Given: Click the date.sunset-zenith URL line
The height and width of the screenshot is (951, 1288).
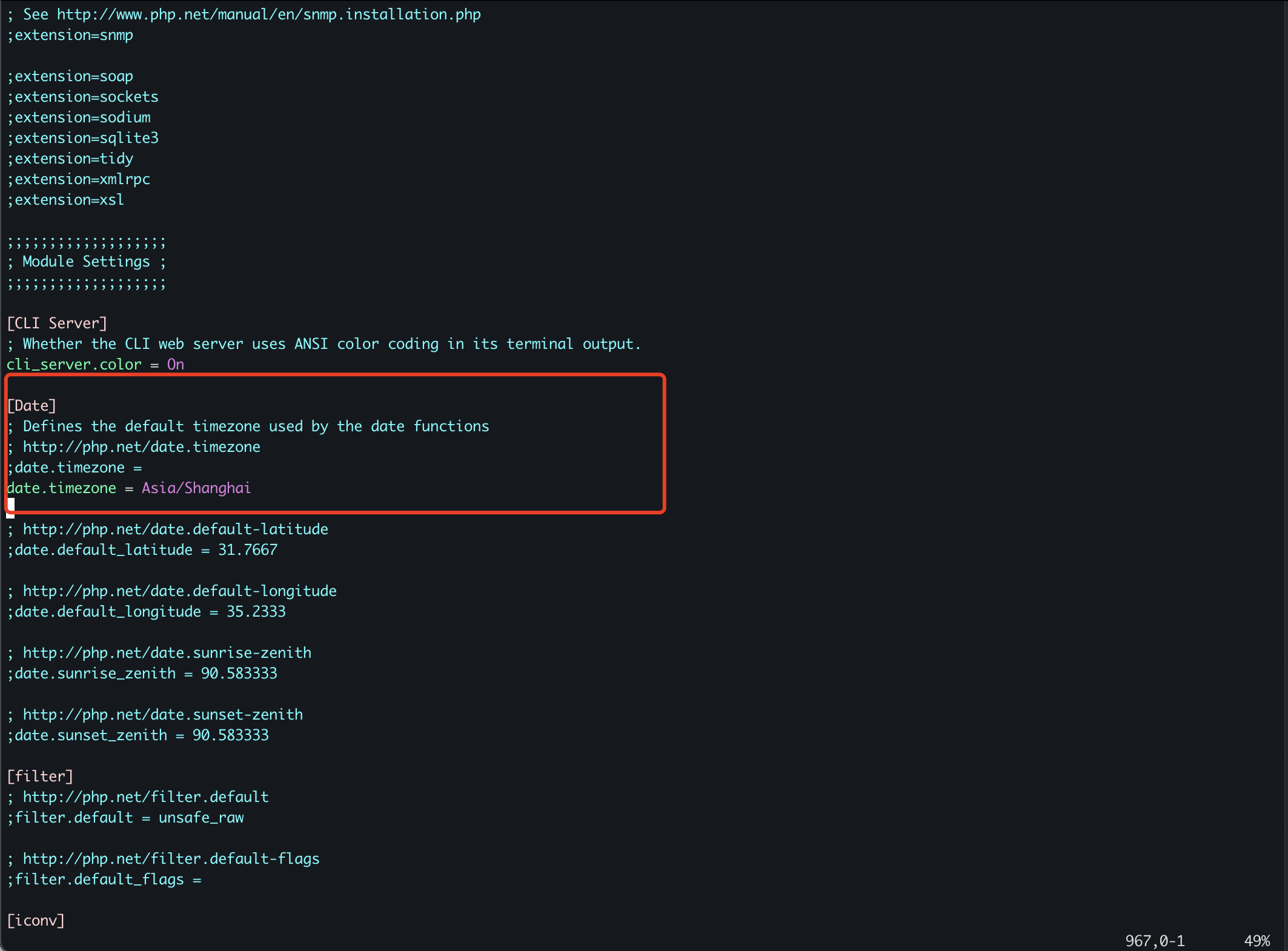Looking at the screenshot, I should tap(162, 715).
